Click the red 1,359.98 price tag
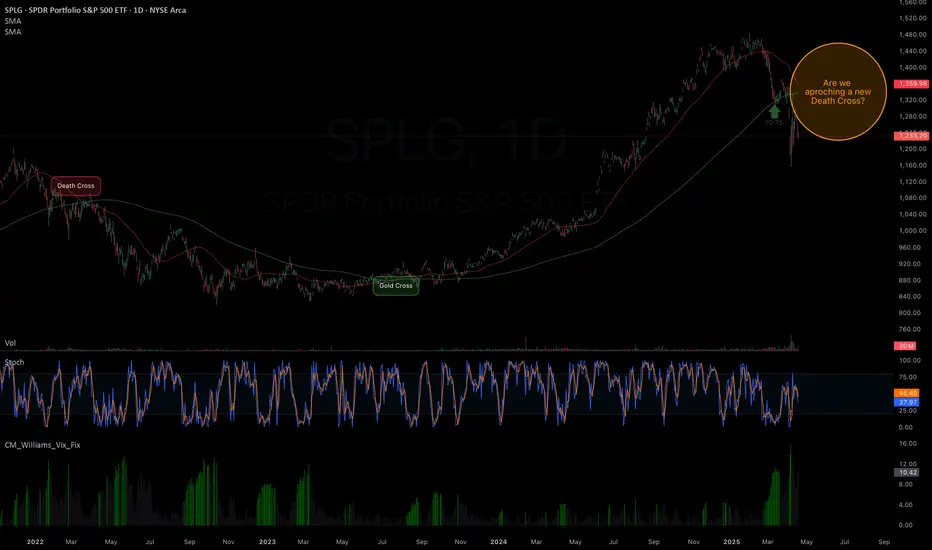The image size is (932, 550). click(x=912, y=84)
